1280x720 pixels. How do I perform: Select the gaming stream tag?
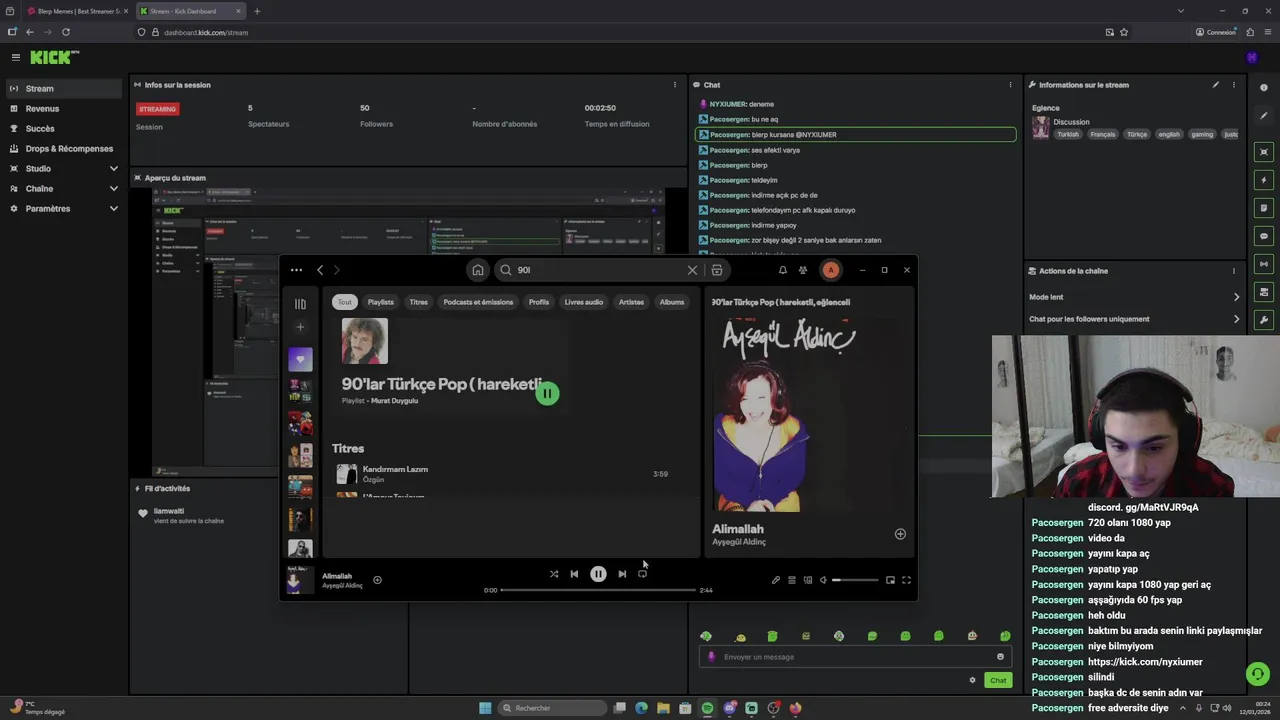[x=1202, y=134]
